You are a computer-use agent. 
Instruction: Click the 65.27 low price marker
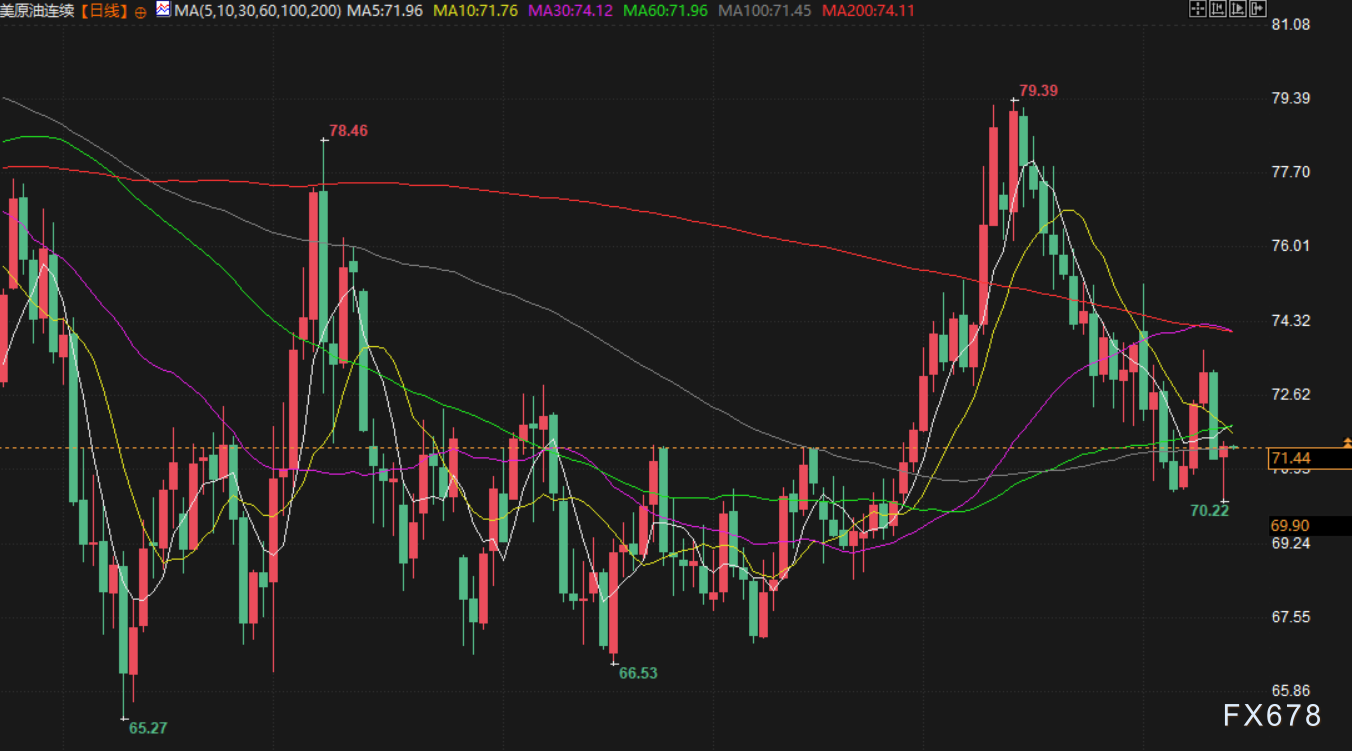(148, 728)
